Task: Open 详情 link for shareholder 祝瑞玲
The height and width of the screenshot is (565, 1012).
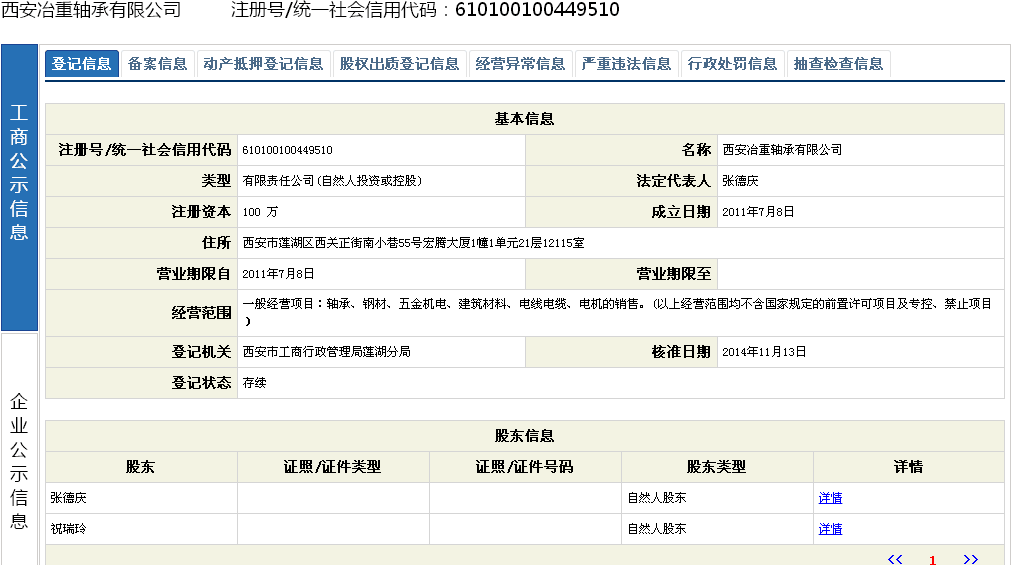Action: 830,529
